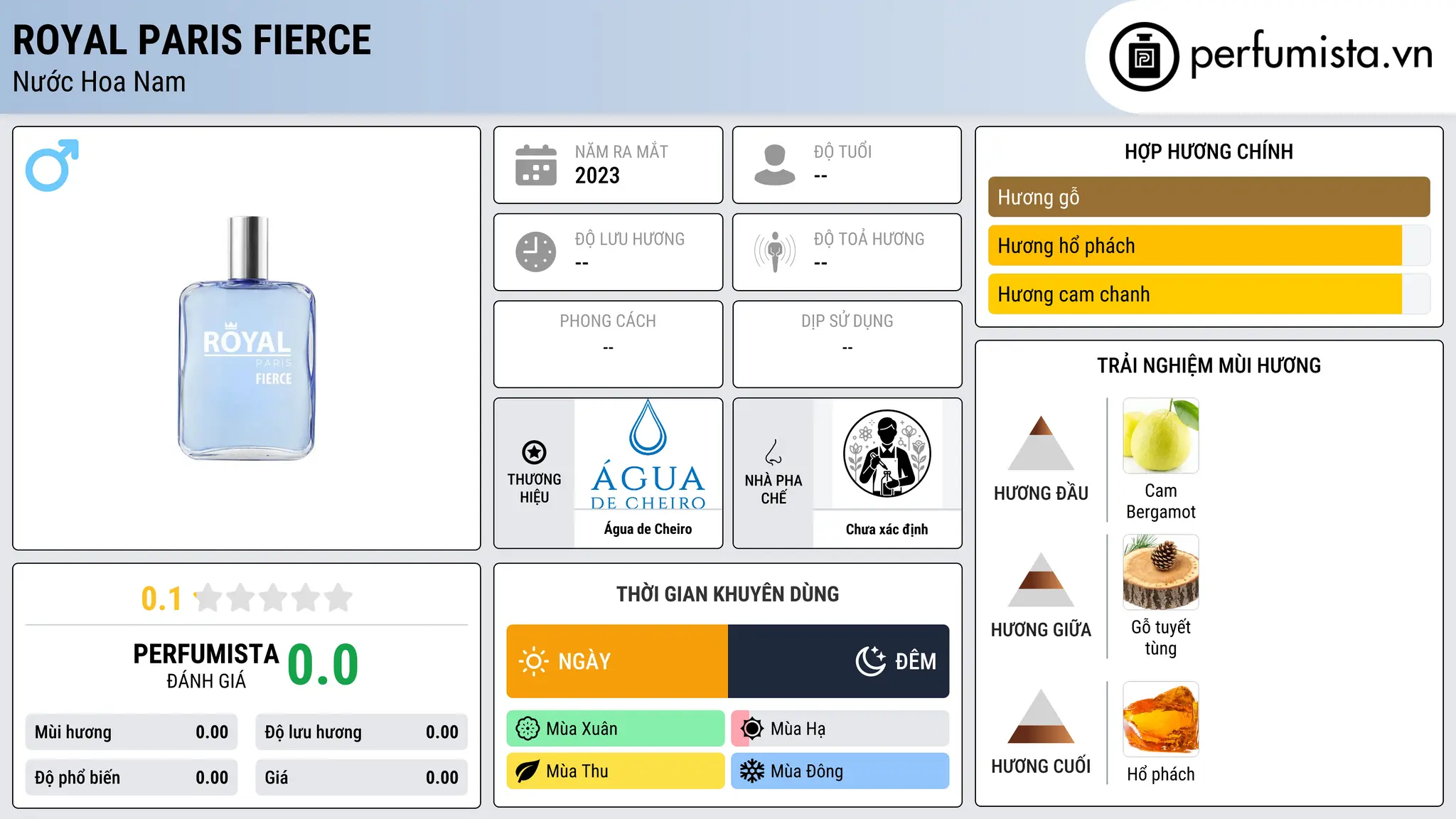Click the sun icon in the Ngày bar
The image size is (1456, 819).
(x=533, y=661)
